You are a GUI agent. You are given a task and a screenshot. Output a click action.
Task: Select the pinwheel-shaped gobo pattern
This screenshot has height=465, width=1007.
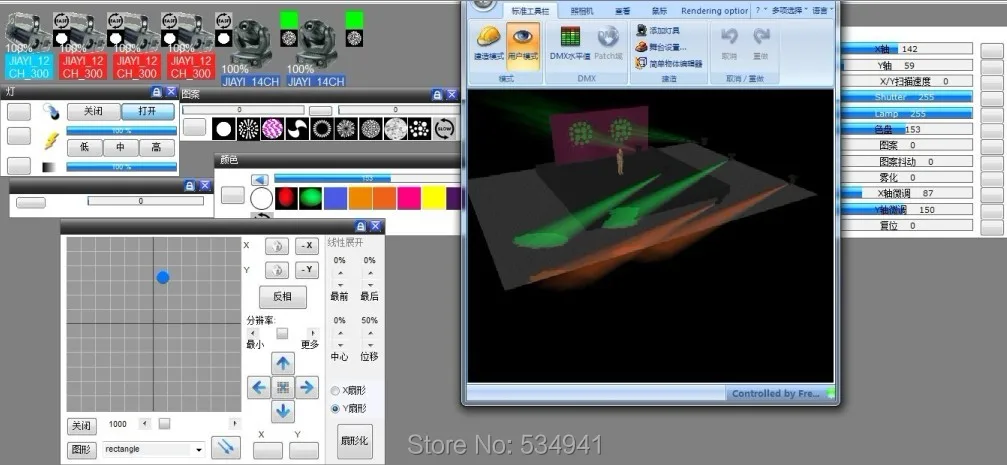click(x=297, y=128)
